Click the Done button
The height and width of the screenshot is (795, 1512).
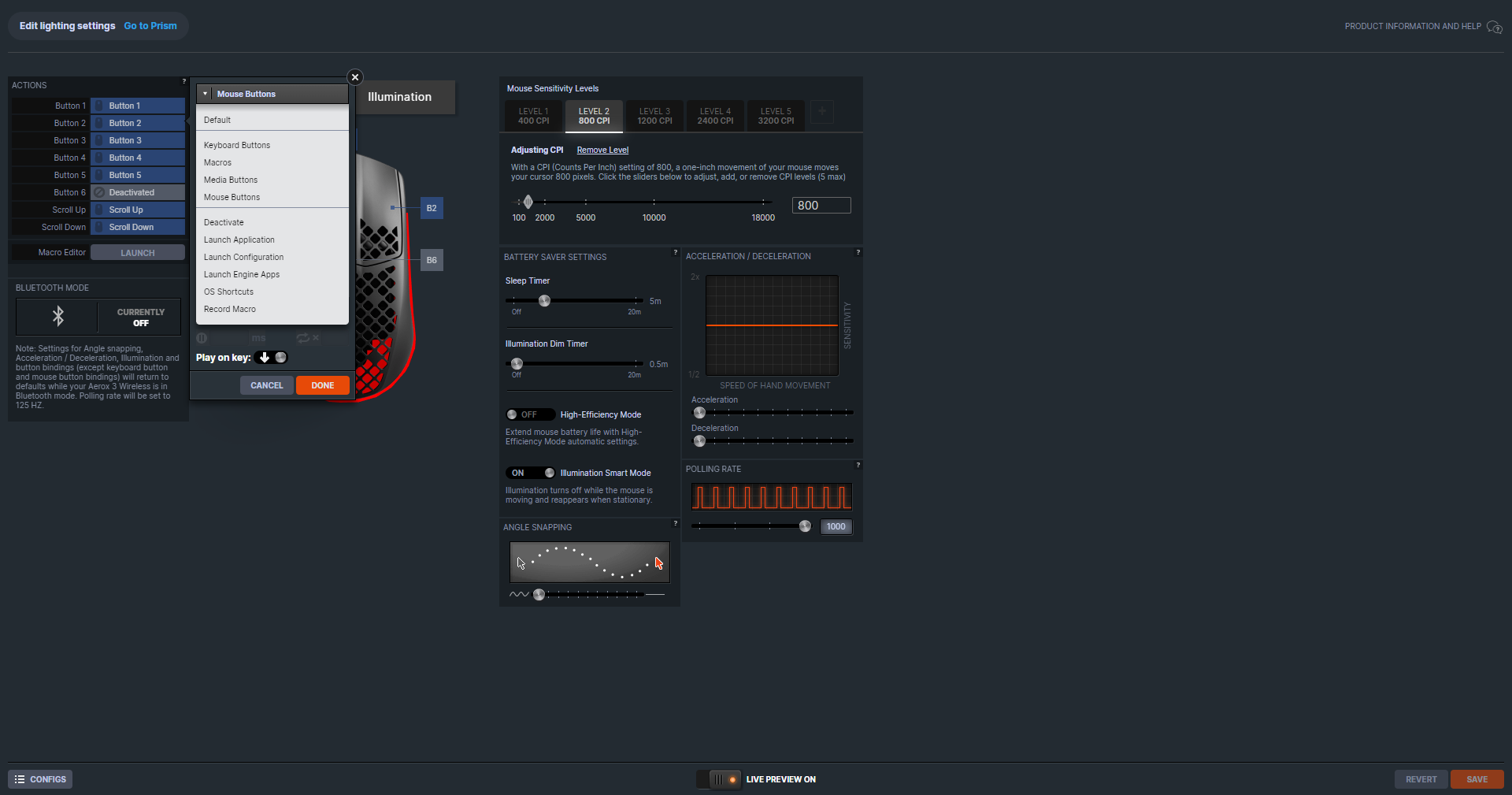point(323,385)
